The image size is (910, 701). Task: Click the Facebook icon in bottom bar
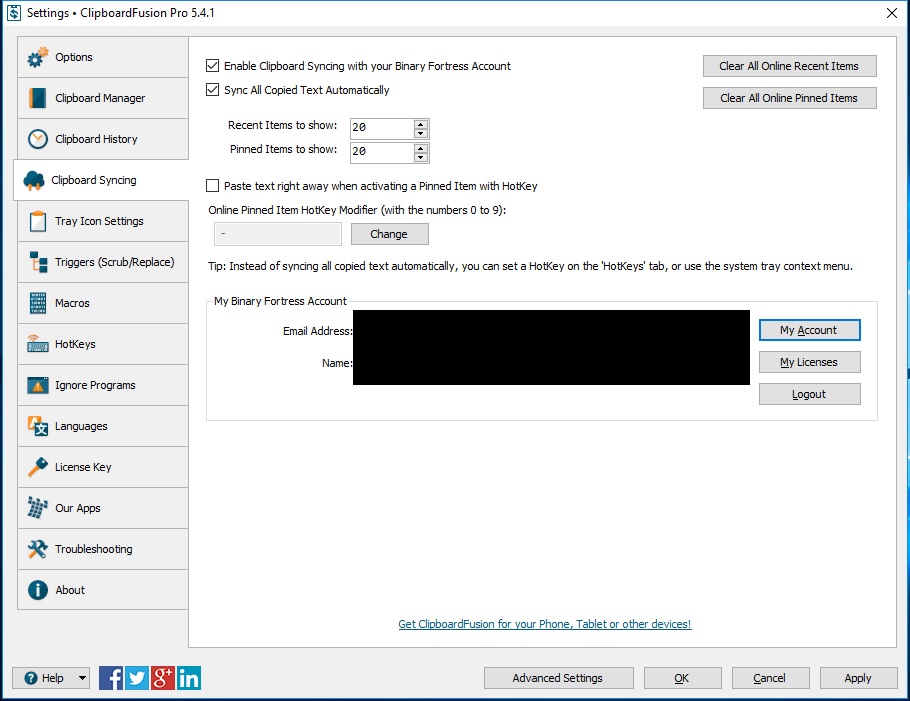point(111,678)
